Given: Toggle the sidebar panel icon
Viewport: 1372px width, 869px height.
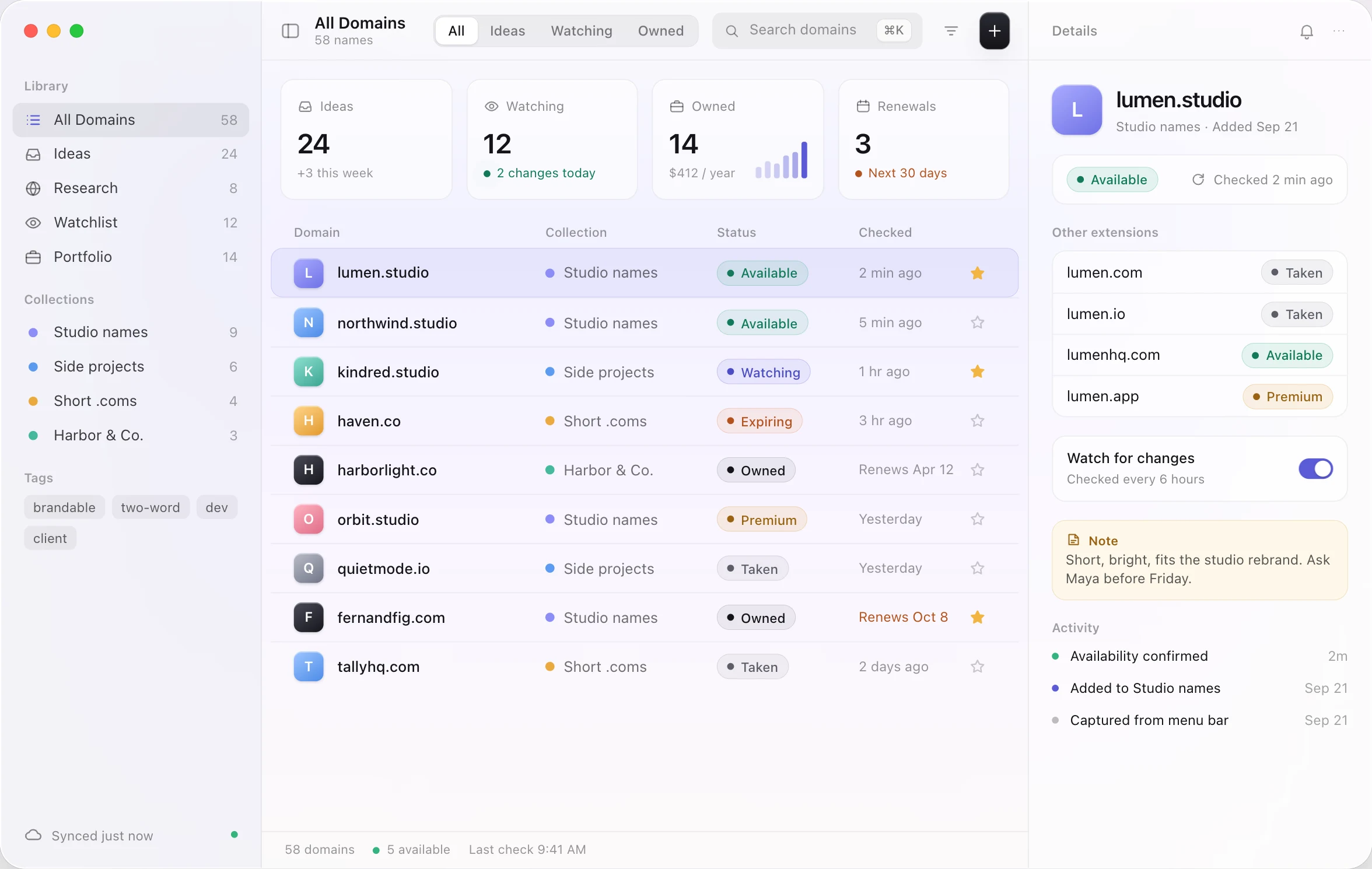Looking at the screenshot, I should (290, 31).
